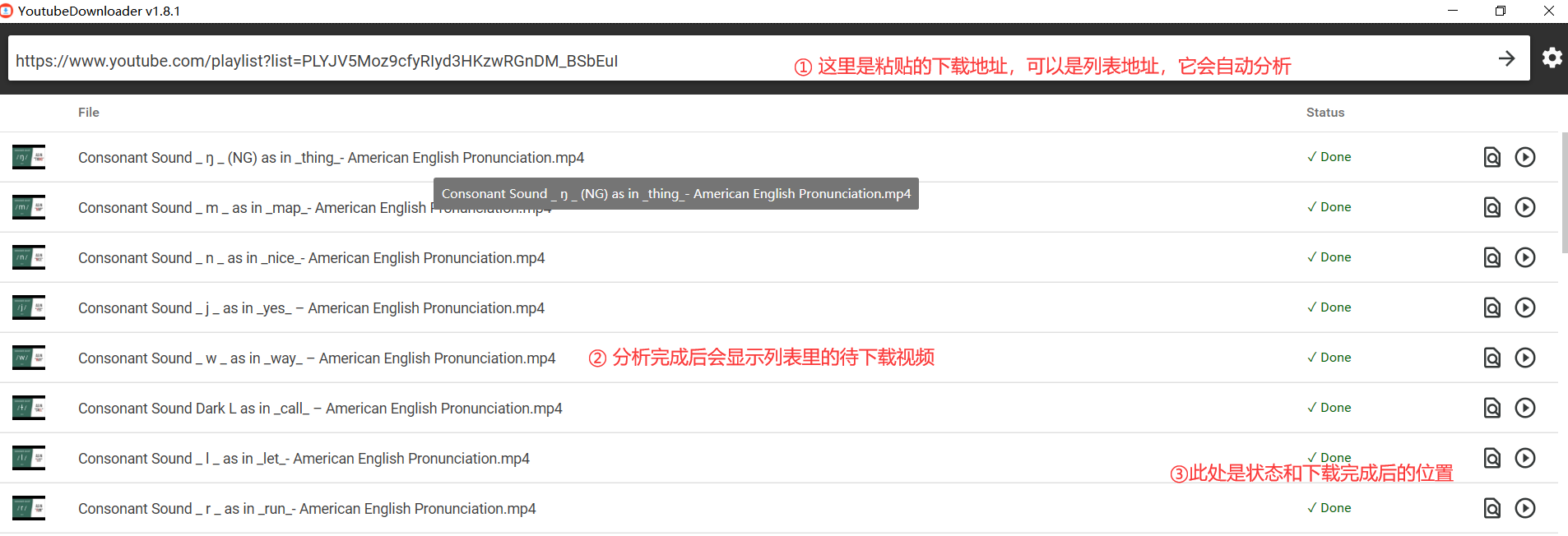The height and width of the screenshot is (536, 1568).
Task: Click thumbnail of the _thing_ video
Action: [x=29, y=157]
